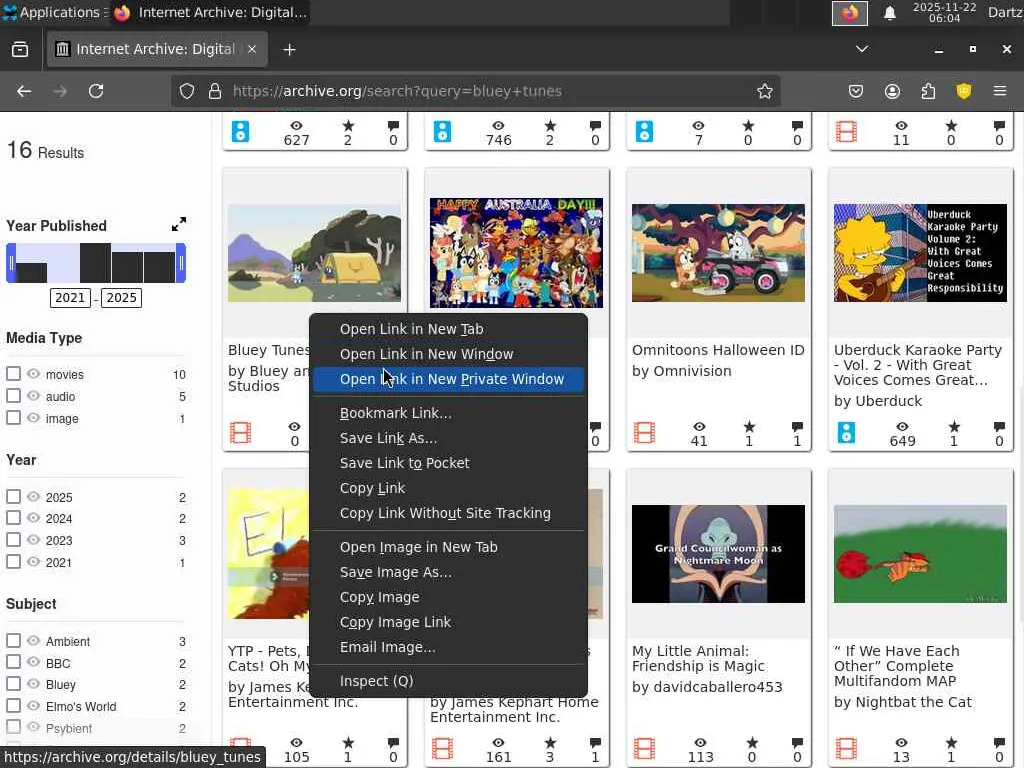Switch to the Internet Archive browser tab
The image size is (1024, 768).
click(157, 50)
